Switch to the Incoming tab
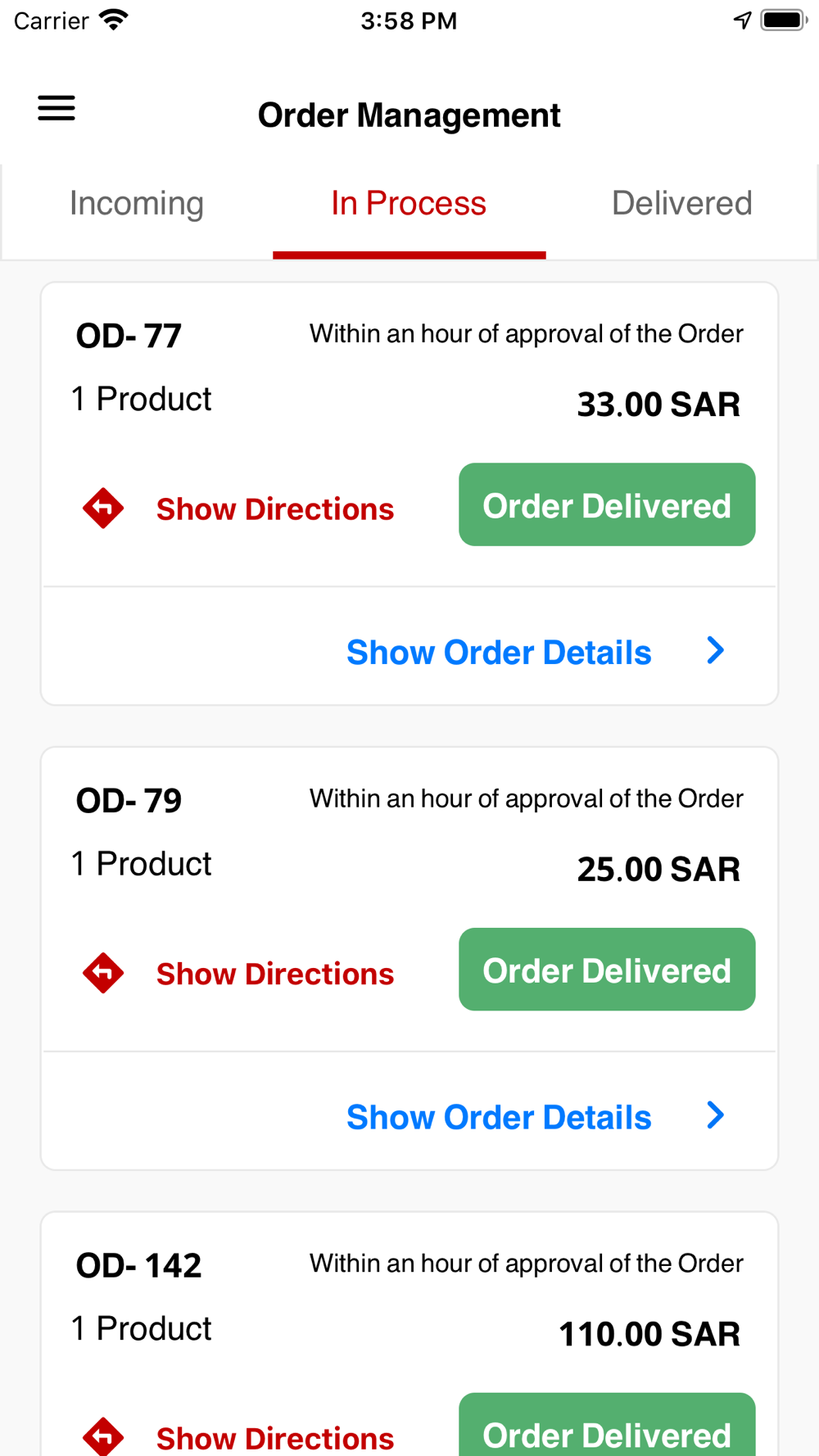 pyautogui.click(x=137, y=203)
